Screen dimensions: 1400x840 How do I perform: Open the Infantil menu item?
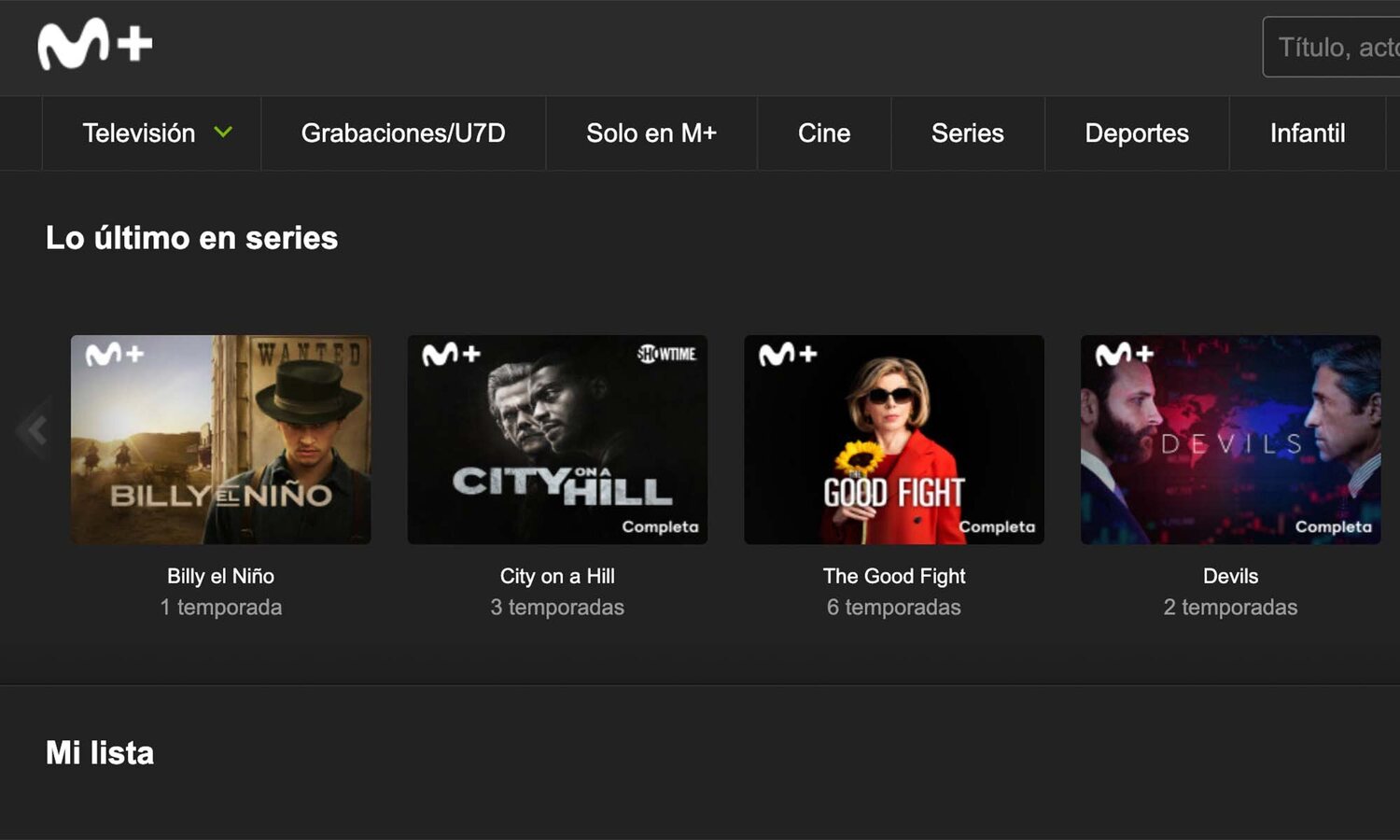1308,133
